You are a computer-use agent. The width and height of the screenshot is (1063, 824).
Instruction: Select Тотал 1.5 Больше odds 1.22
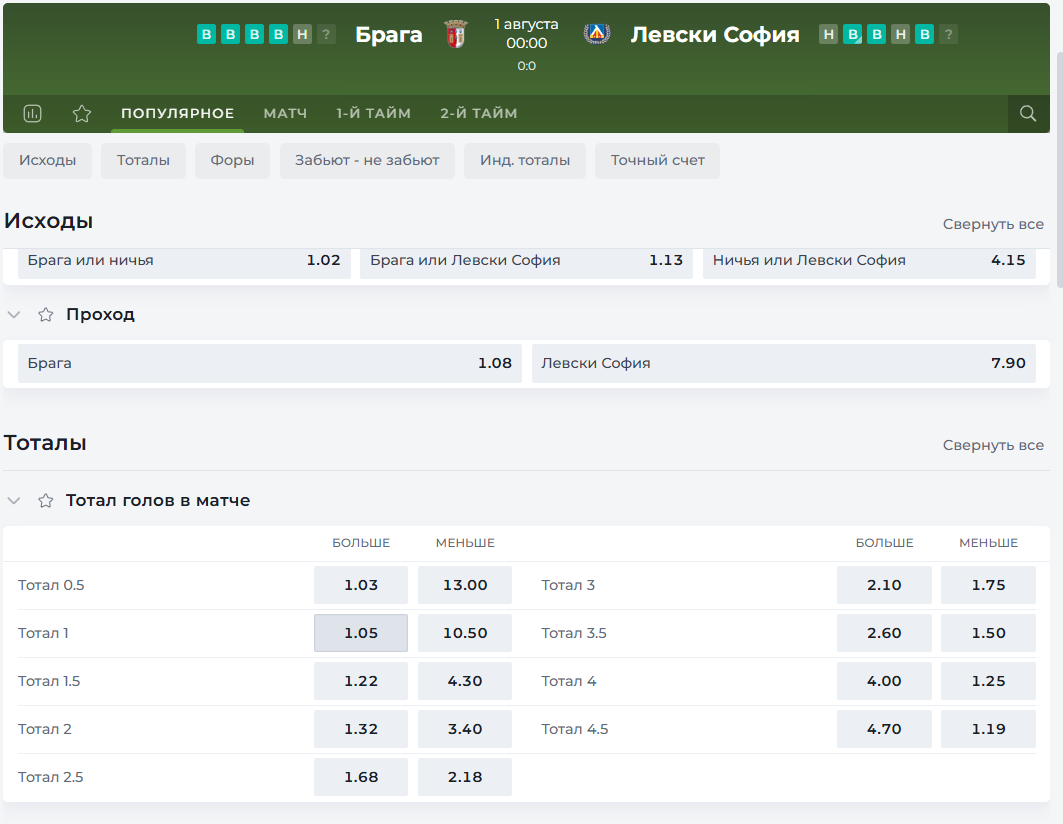[x=361, y=681]
